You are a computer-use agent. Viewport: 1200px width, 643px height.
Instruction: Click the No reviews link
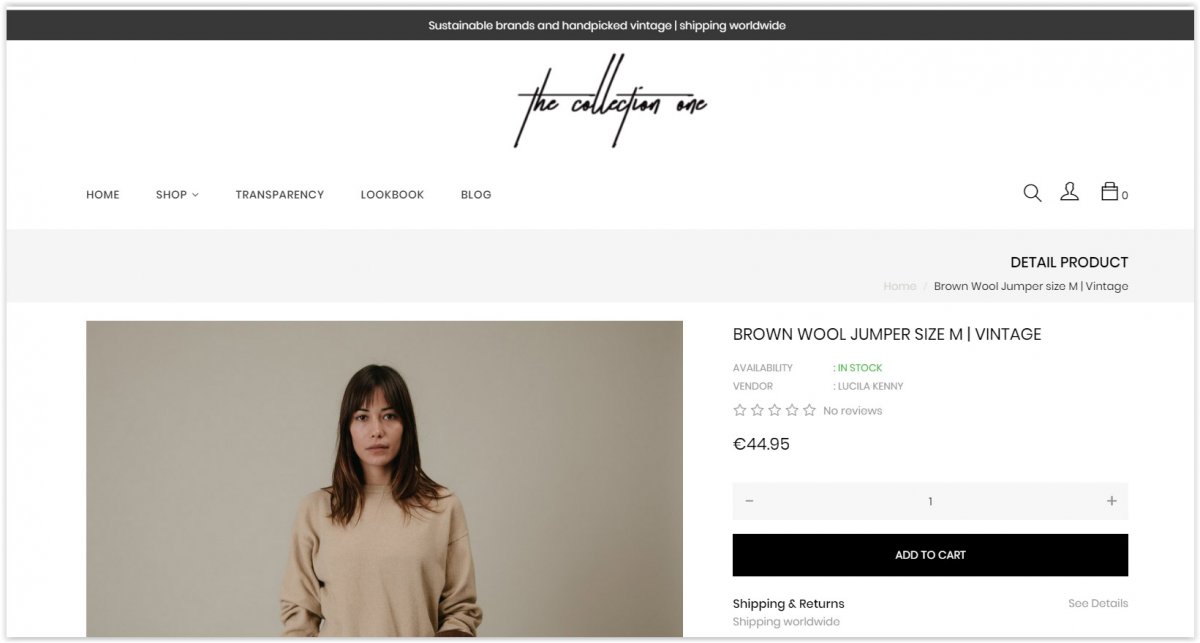click(x=852, y=411)
